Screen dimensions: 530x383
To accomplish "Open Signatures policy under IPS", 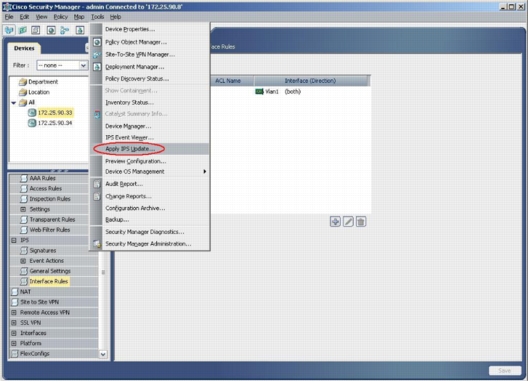I will coord(43,251).
